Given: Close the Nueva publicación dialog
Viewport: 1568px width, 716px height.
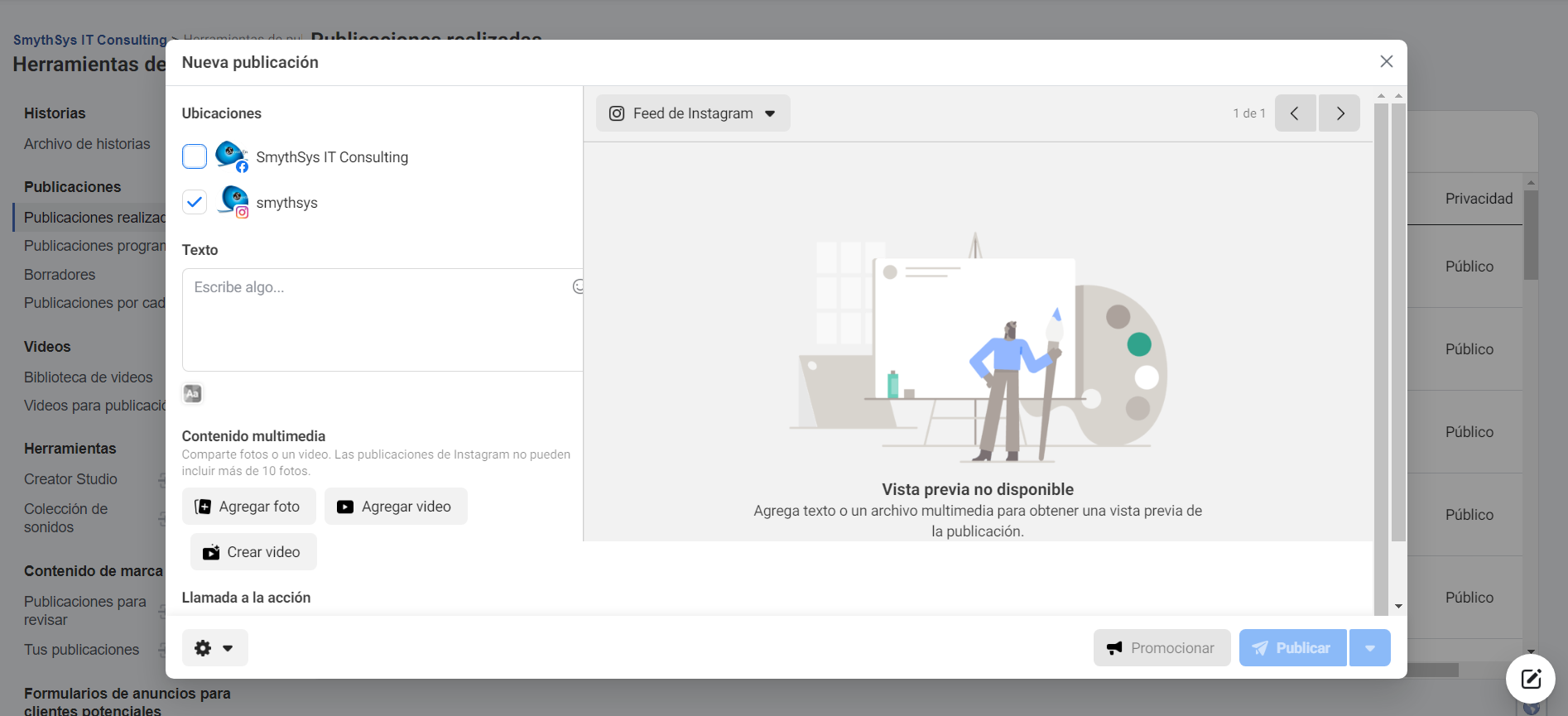Looking at the screenshot, I should point(1386,62).
